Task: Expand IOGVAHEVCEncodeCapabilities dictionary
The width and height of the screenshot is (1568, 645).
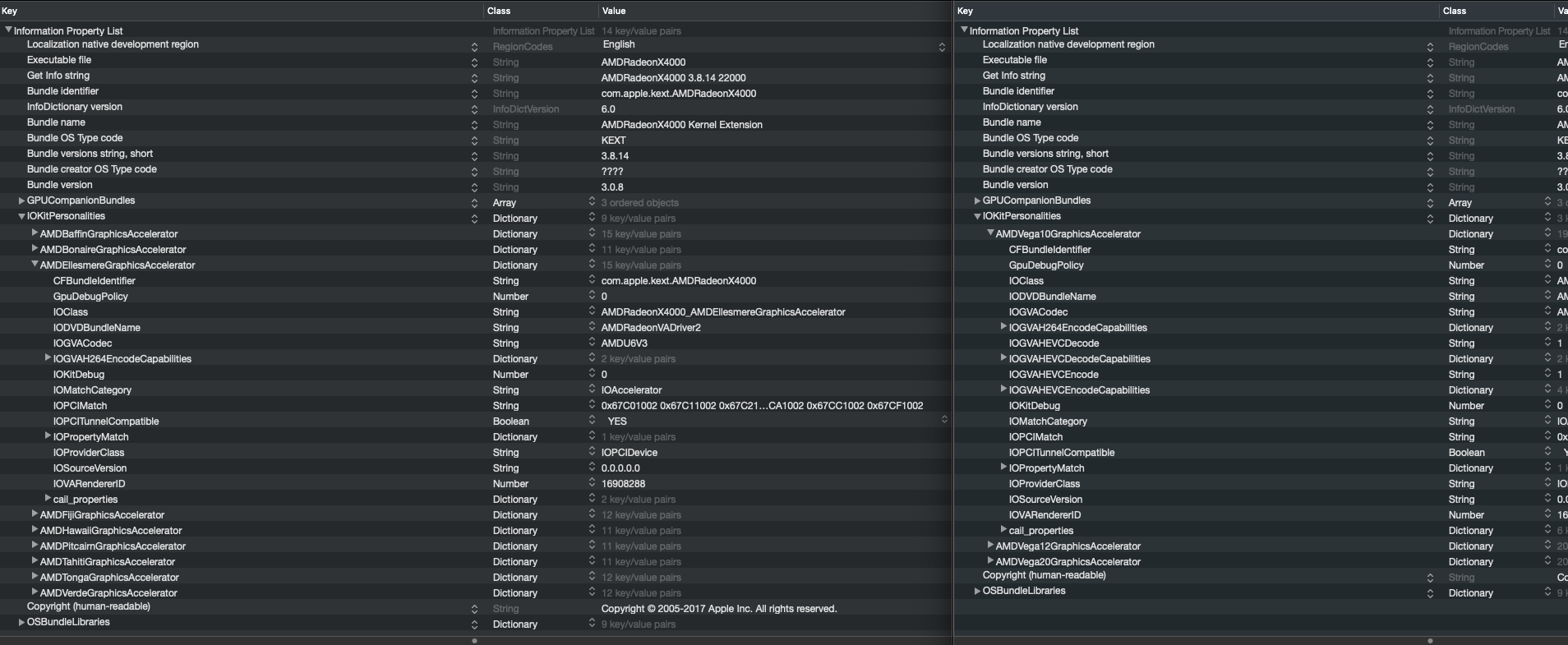Action: (1003, 389)
